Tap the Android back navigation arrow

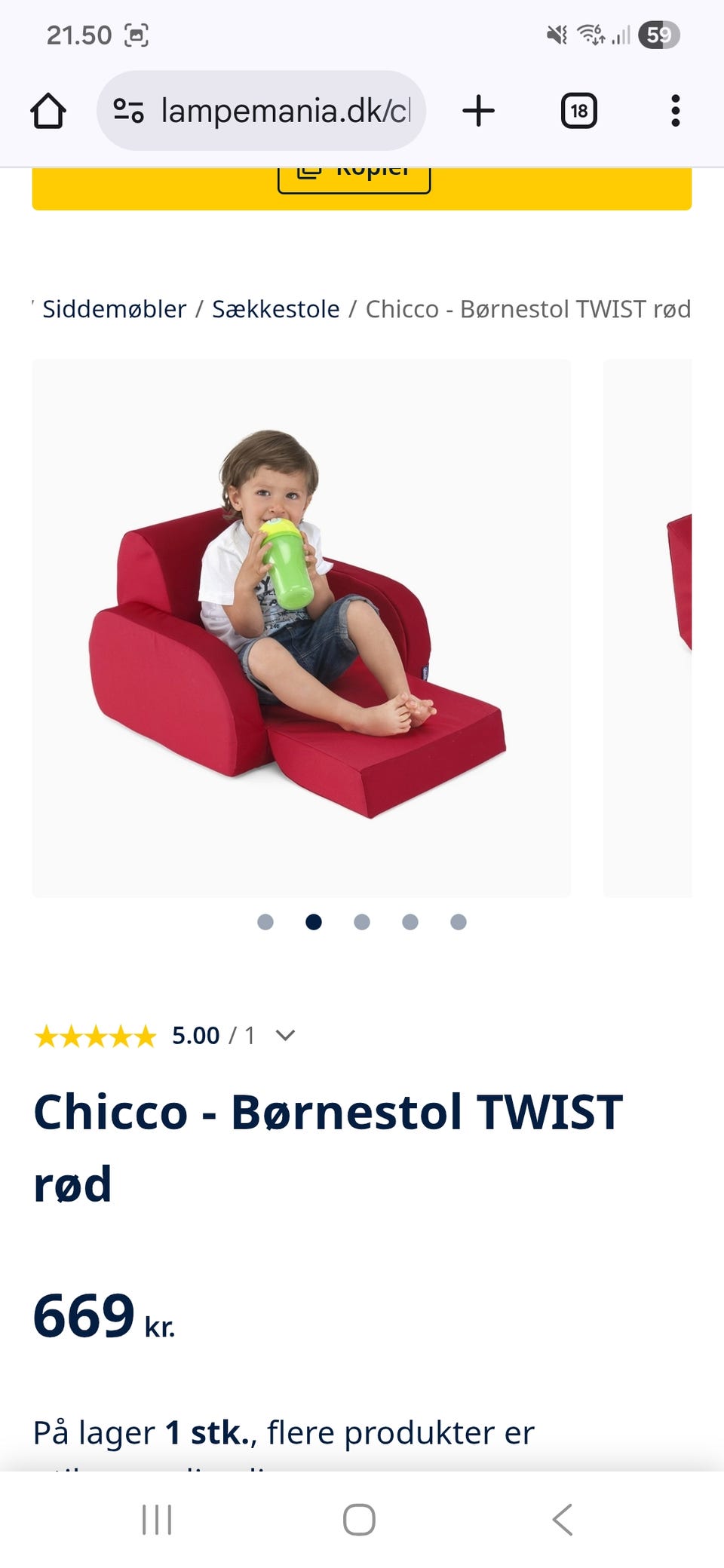pos(563,1519)
